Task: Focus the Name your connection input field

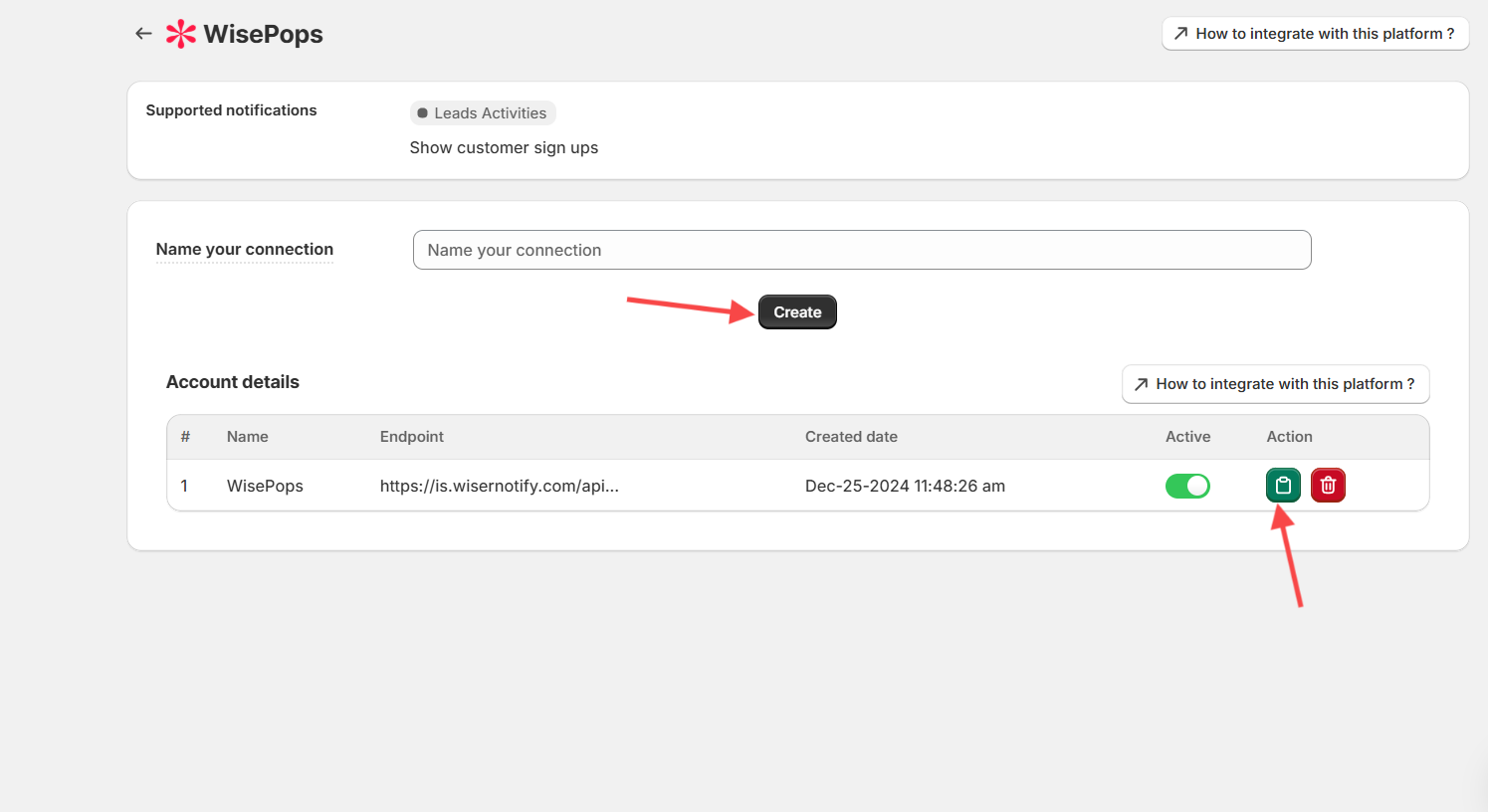Action: [862, 250]
